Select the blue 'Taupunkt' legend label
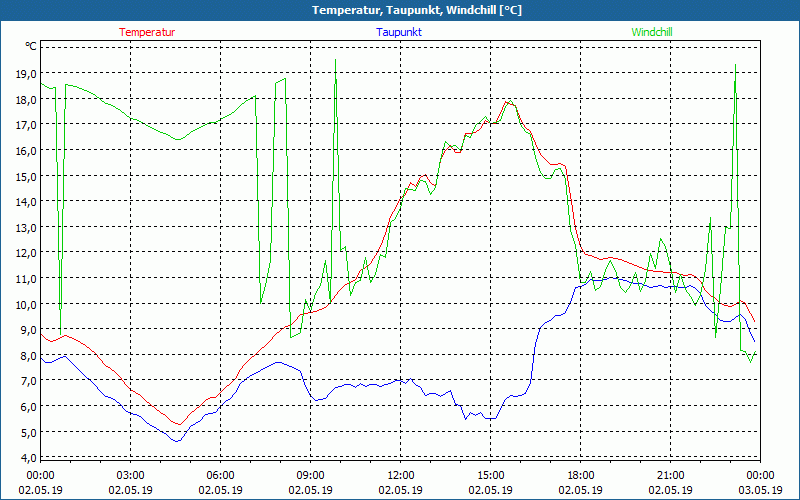Image resolution: width=800 pixels, height=500 pixels. 399,32
